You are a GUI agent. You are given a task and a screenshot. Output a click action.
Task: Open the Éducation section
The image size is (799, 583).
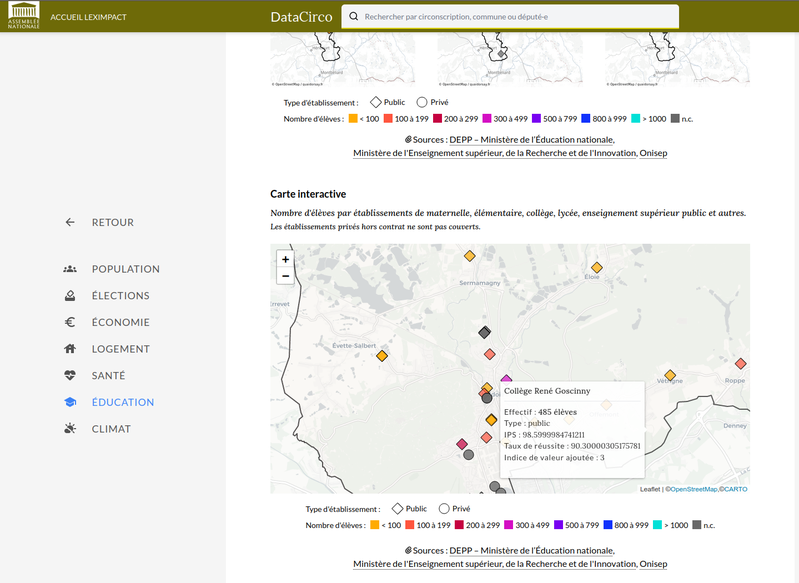coord(122,402)
